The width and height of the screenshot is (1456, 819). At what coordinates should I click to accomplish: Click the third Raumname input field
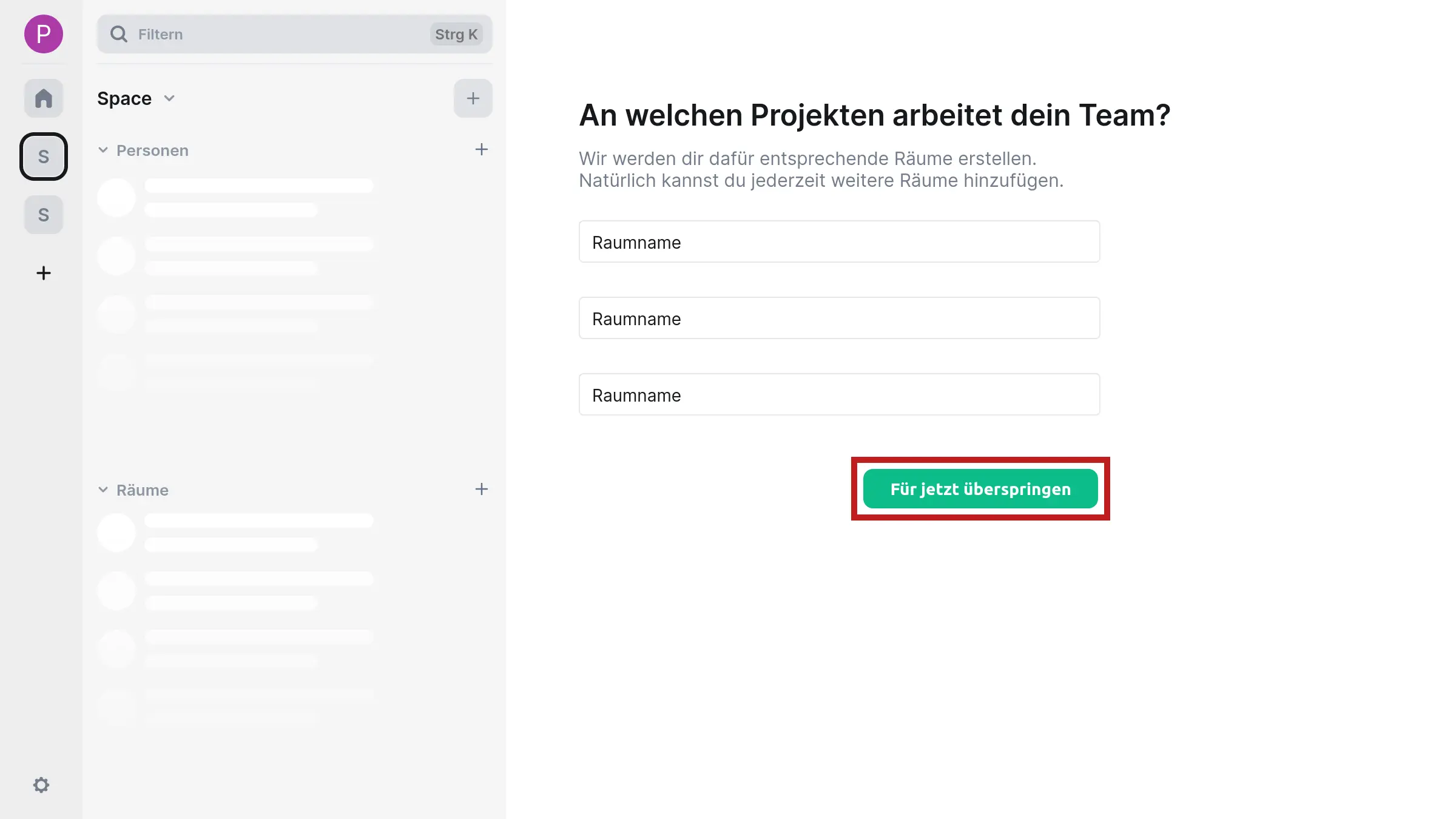click(839, 395)
